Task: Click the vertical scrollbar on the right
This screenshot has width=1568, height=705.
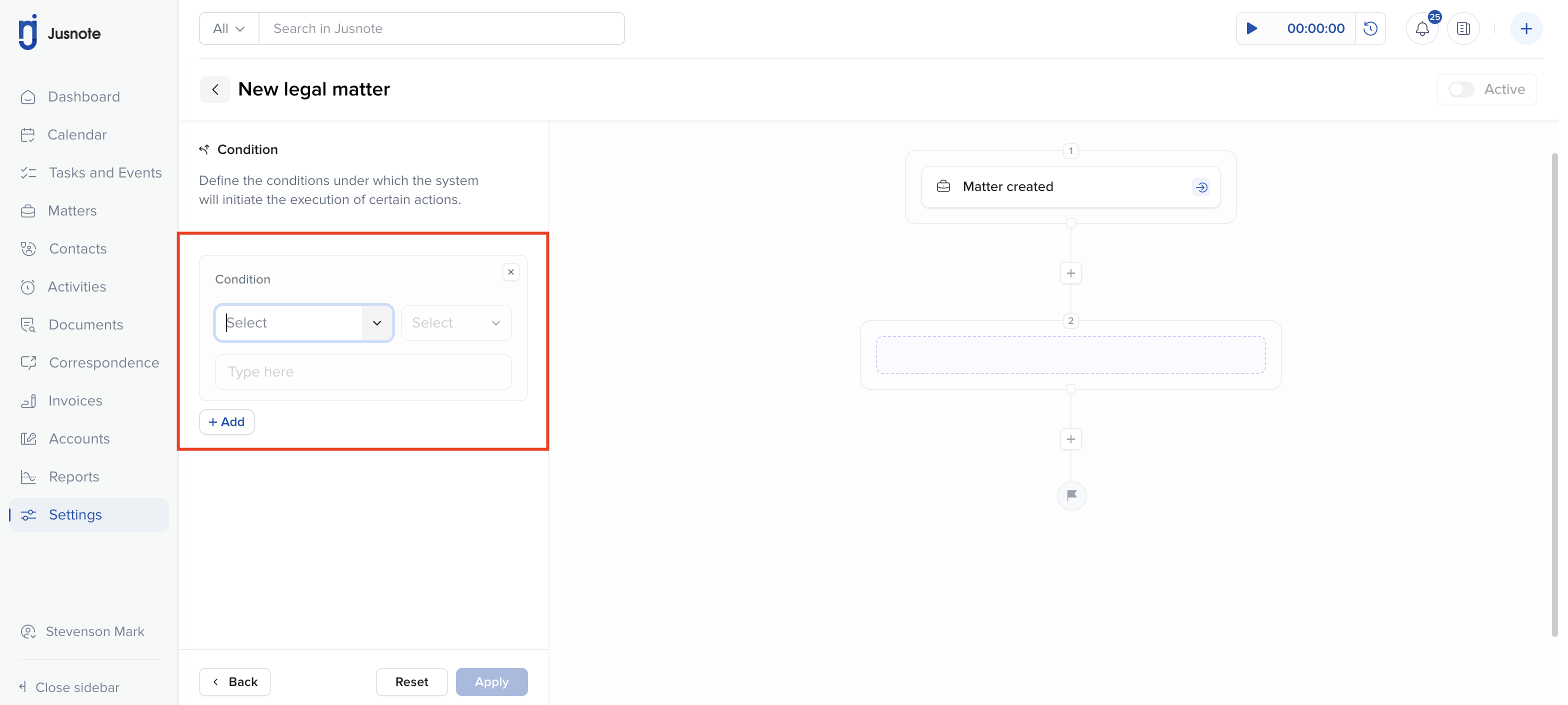Action: 1554,395
